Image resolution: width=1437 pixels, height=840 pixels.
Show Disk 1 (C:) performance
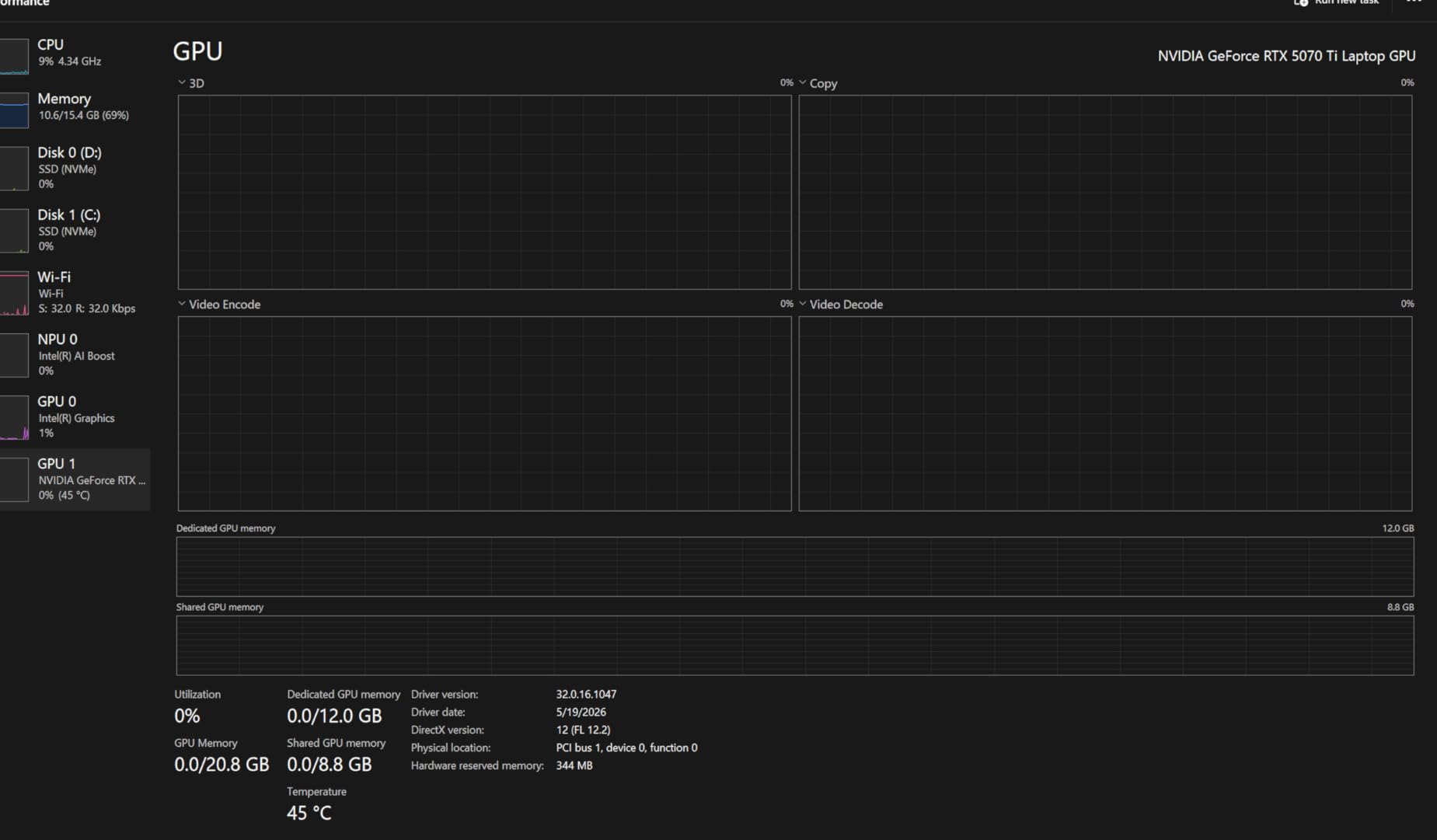(75, 229)
